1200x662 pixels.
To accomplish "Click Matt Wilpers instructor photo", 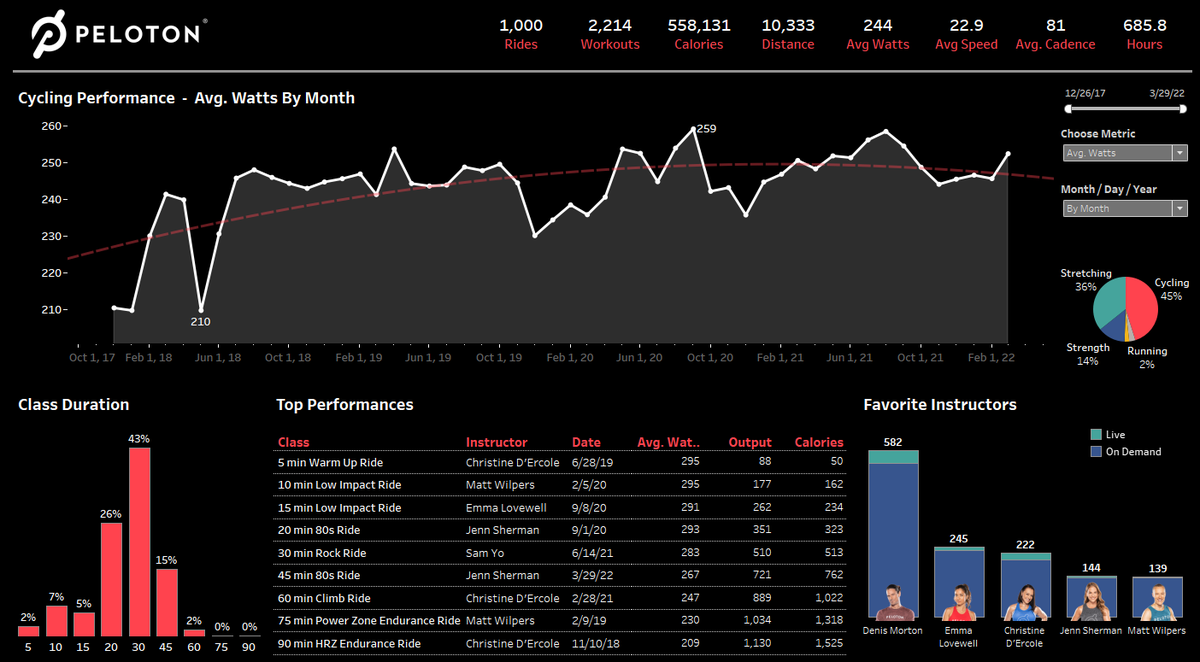I will 1158,602.
